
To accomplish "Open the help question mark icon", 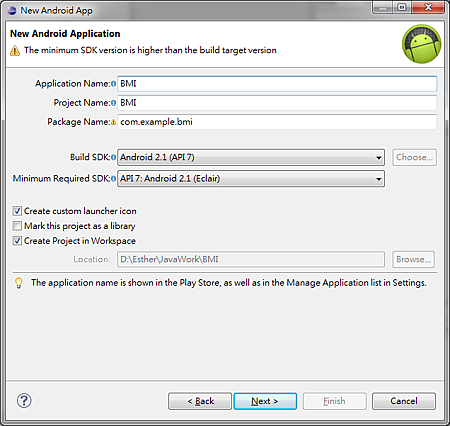I will pyautogui.click(x=24, y=401).
